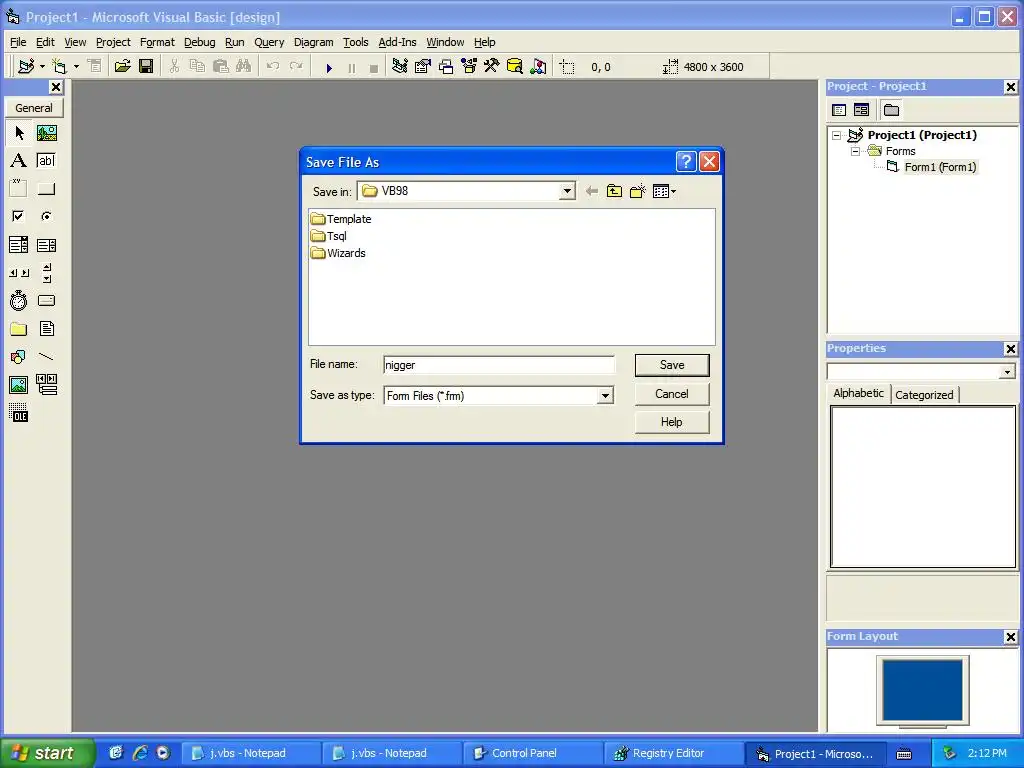Screen dimensions: 1024x768
Task: Select the ListBox control tool
Action: [46, 245]
